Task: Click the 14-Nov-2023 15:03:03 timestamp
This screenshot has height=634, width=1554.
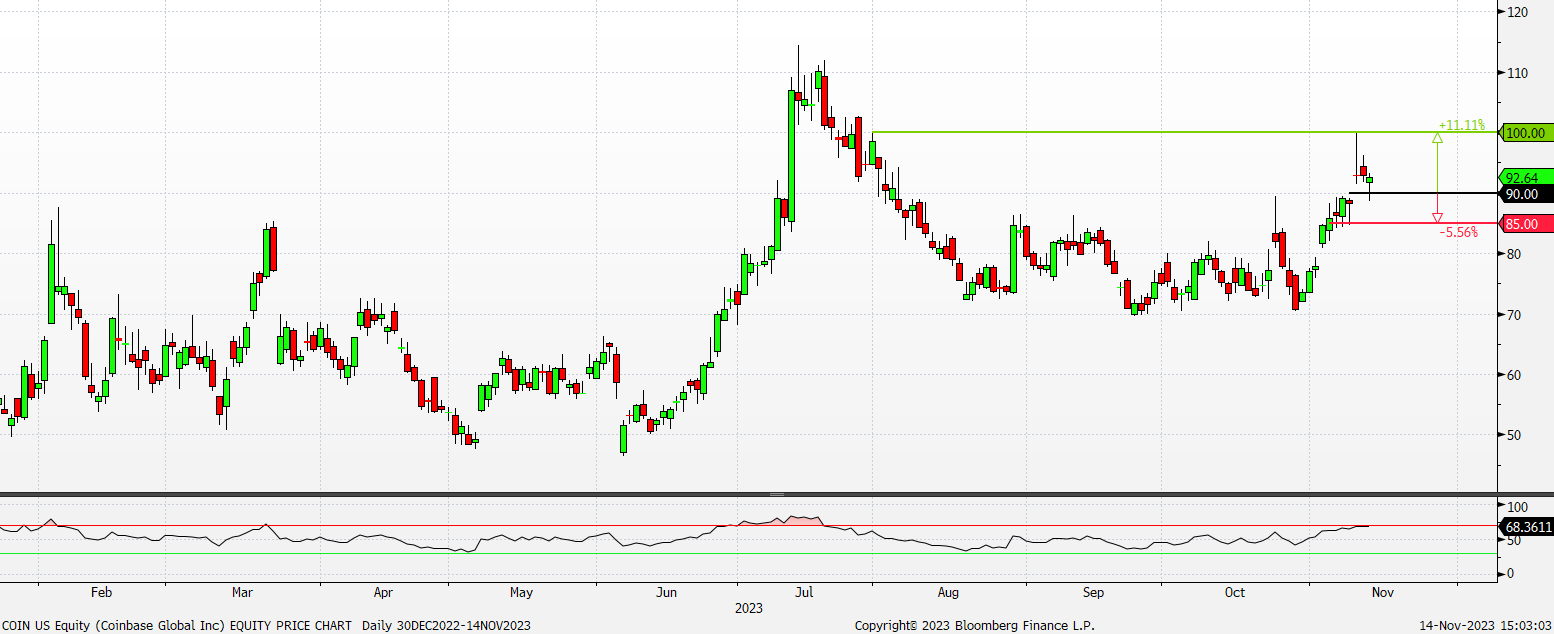Action: tap(1485, 625)
